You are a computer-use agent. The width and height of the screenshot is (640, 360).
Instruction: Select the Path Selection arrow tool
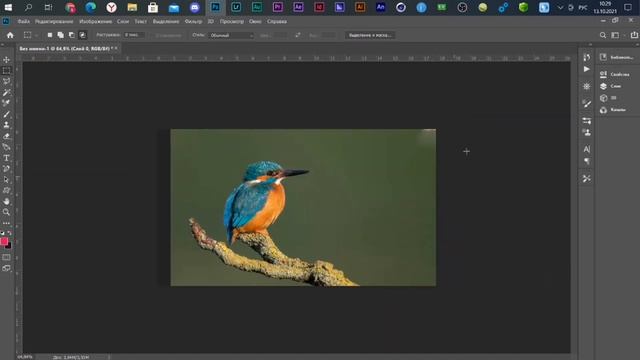tap(6, 180)
